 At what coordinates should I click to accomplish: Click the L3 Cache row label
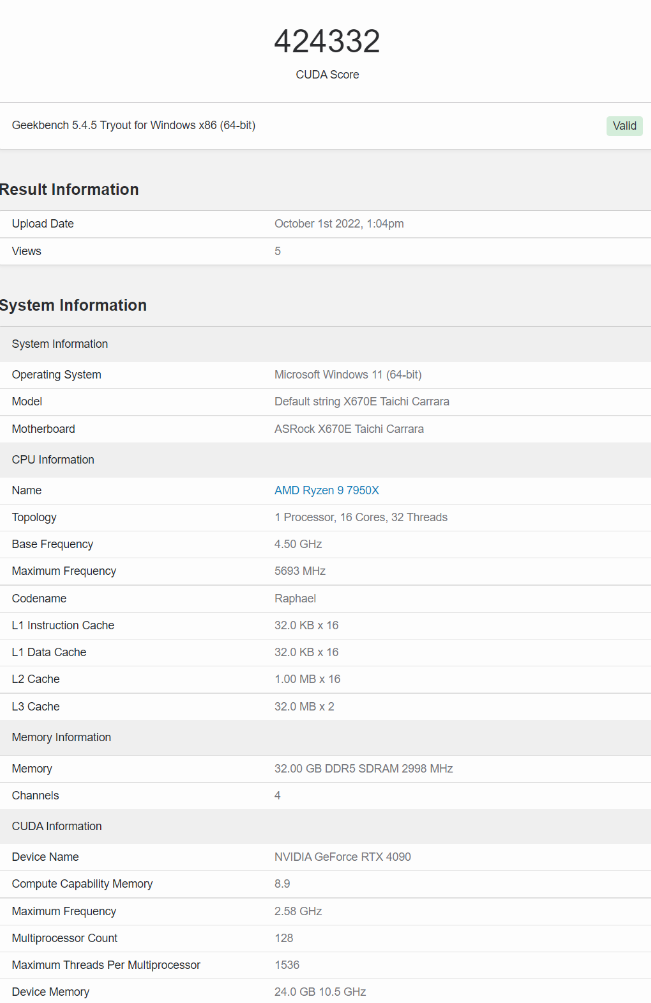click(36, 706)
